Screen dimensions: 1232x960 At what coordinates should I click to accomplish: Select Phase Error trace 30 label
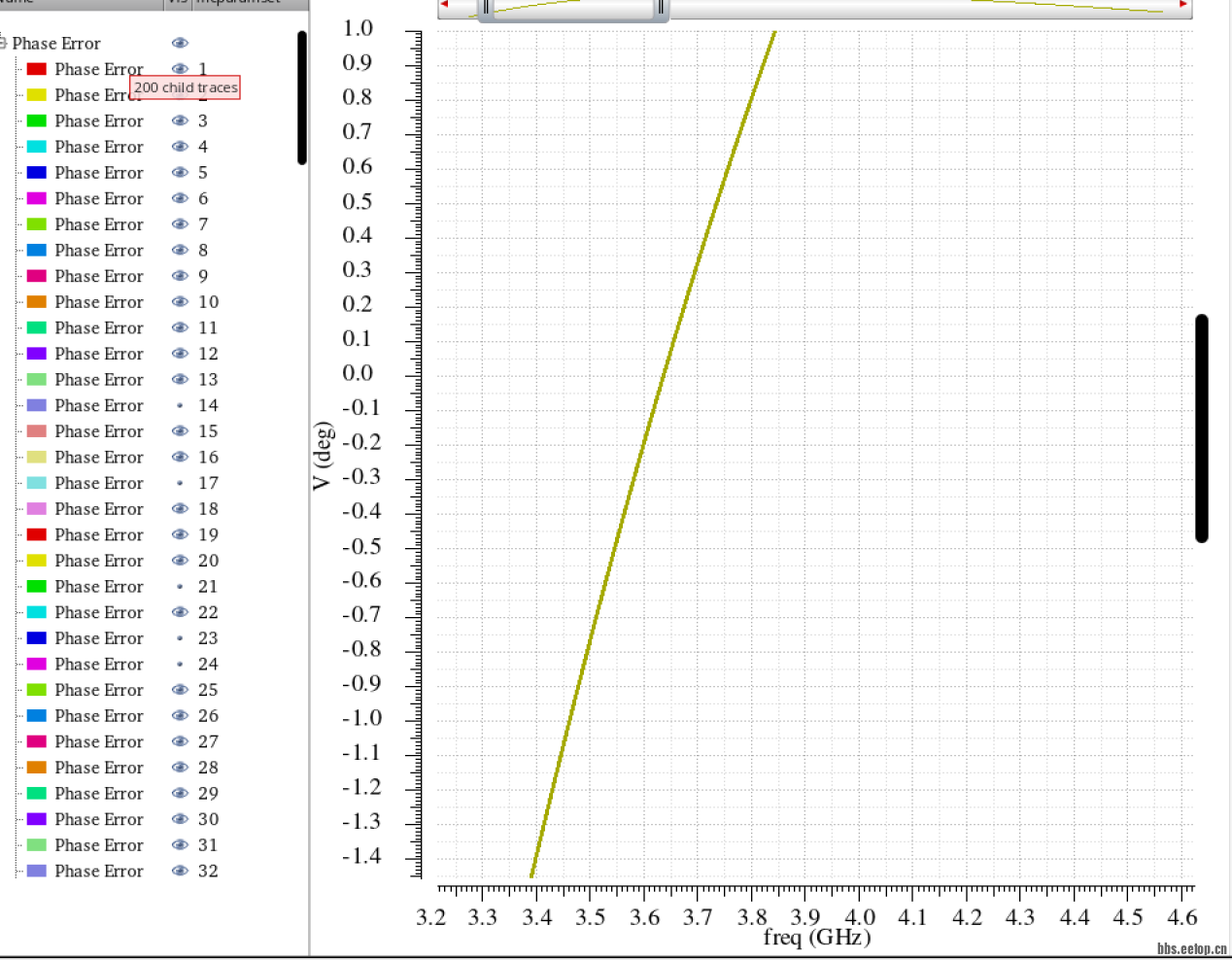(98, 819)
